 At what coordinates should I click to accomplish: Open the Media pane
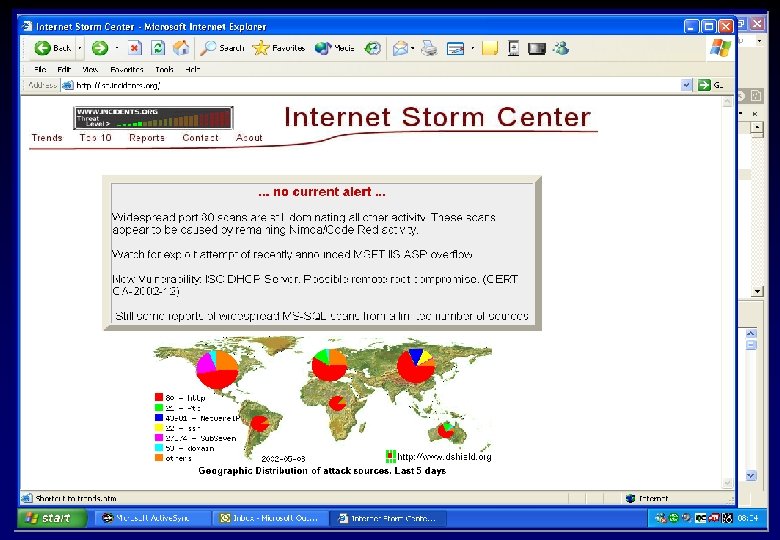[335, 48]
